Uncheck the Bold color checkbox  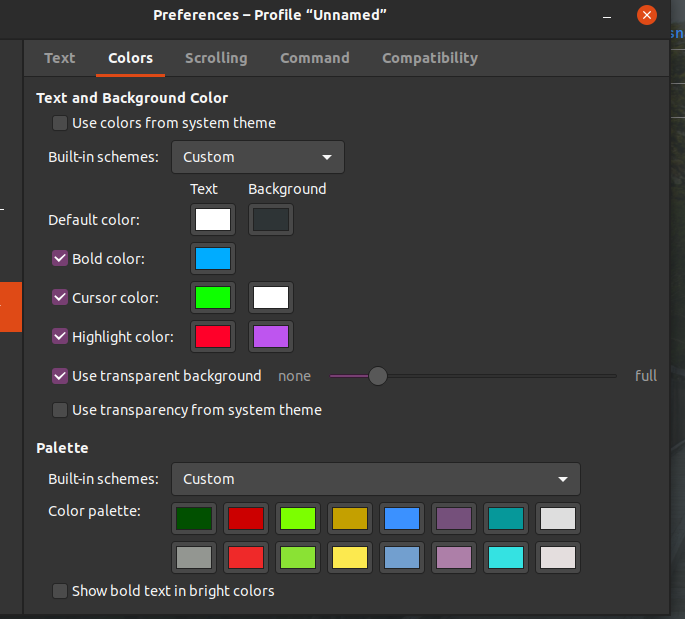point(60,259)
